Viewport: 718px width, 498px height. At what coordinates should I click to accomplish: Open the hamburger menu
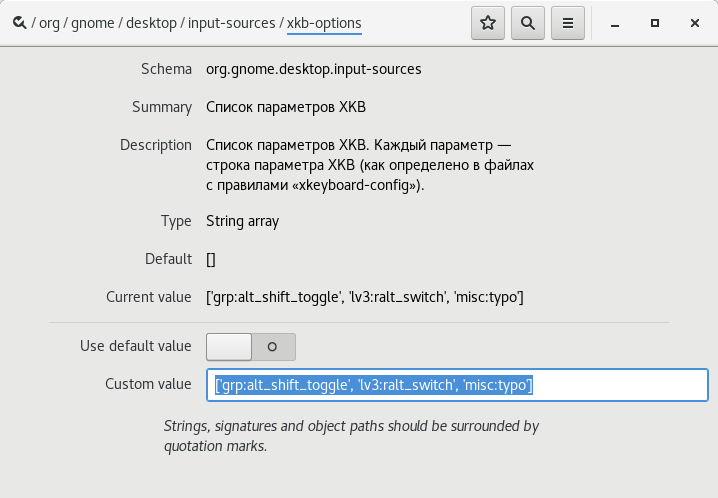point(568,23)
